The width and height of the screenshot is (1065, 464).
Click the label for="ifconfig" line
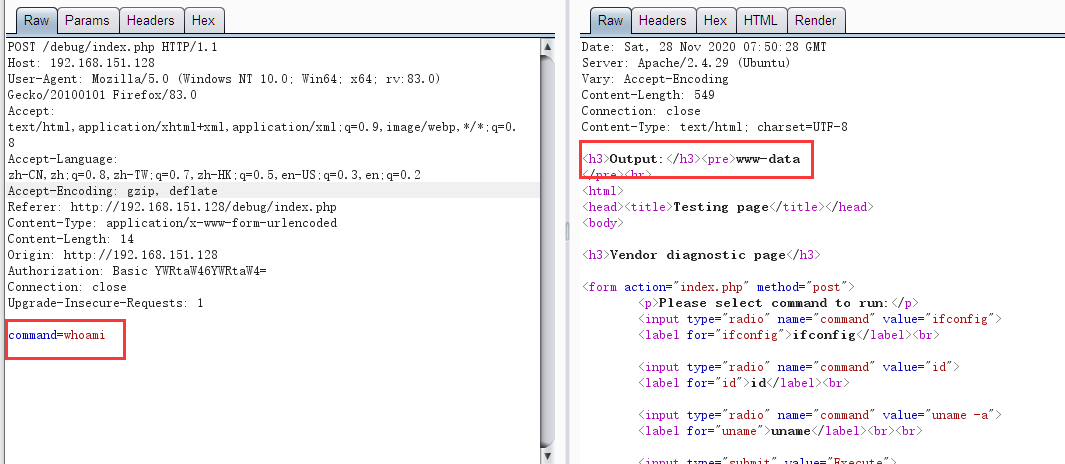[789, 334]
